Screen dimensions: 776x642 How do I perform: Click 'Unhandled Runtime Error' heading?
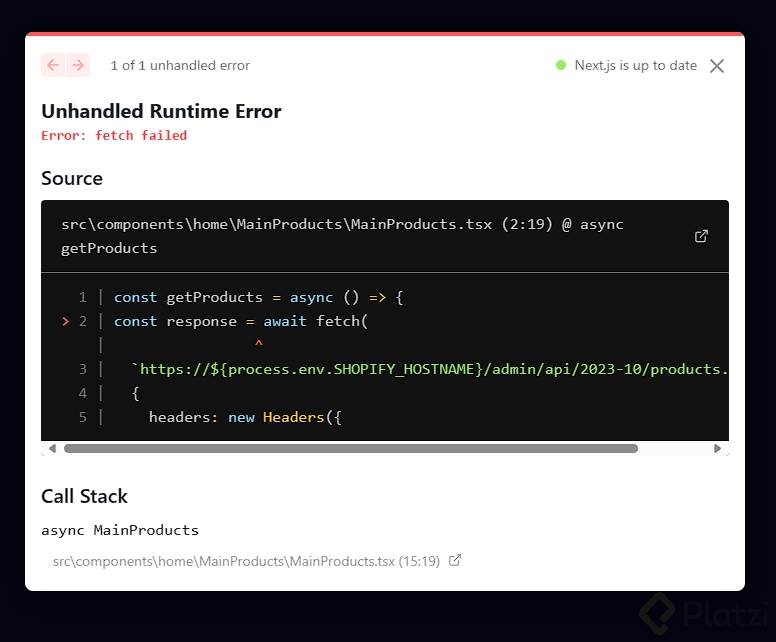pos(161,111)
